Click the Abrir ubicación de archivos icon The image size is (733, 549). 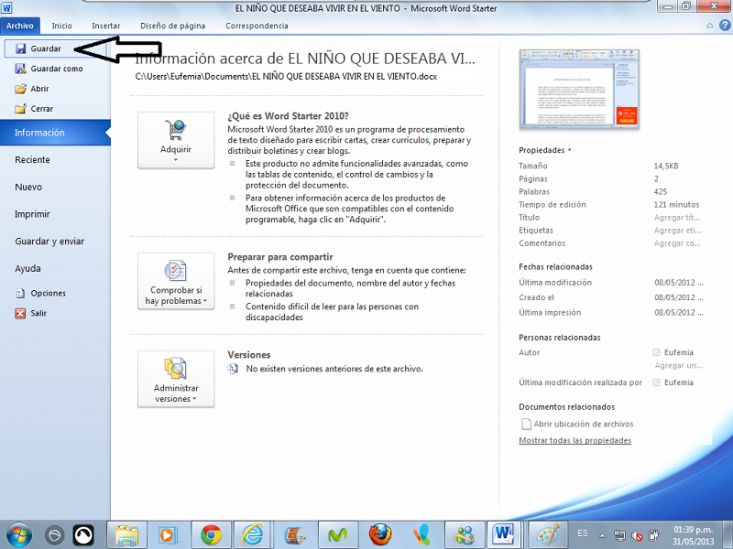tap(526, 424)
